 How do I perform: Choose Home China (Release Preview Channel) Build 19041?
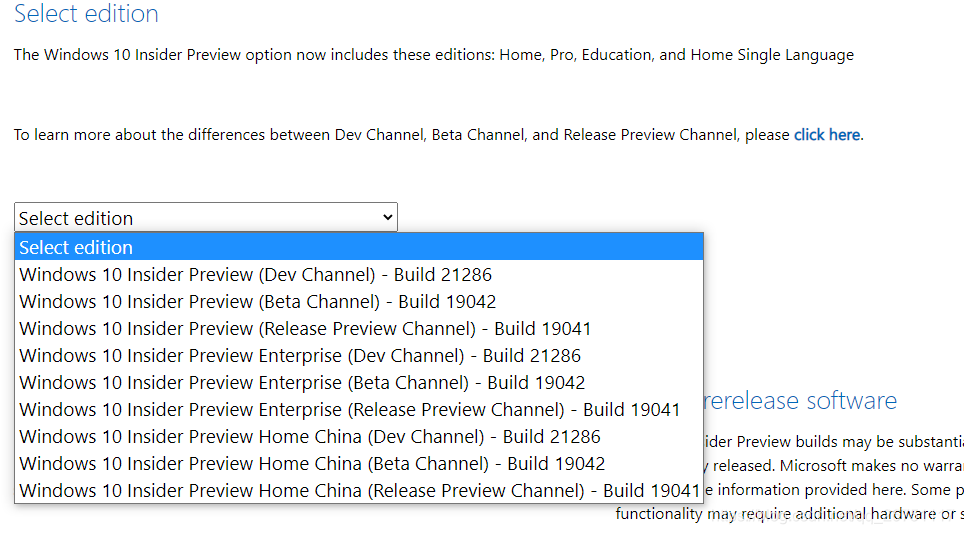coord(359,490)
